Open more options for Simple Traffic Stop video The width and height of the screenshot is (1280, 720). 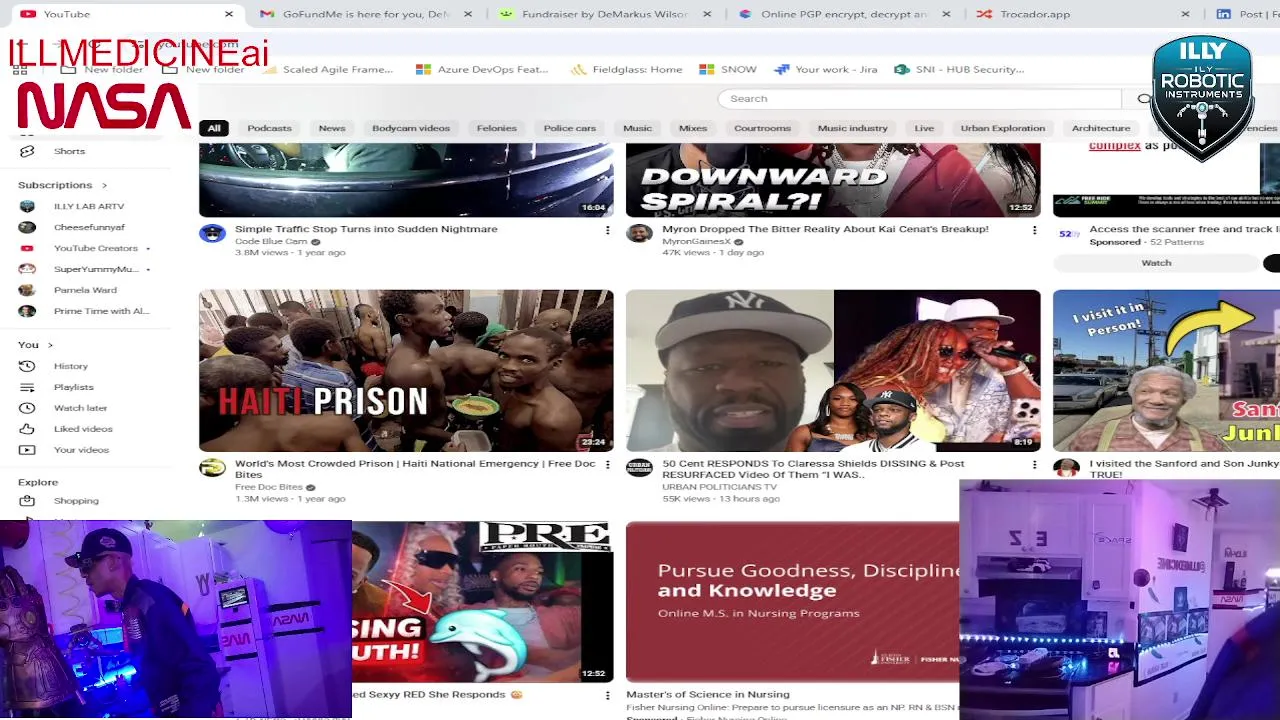click(607, 230)
